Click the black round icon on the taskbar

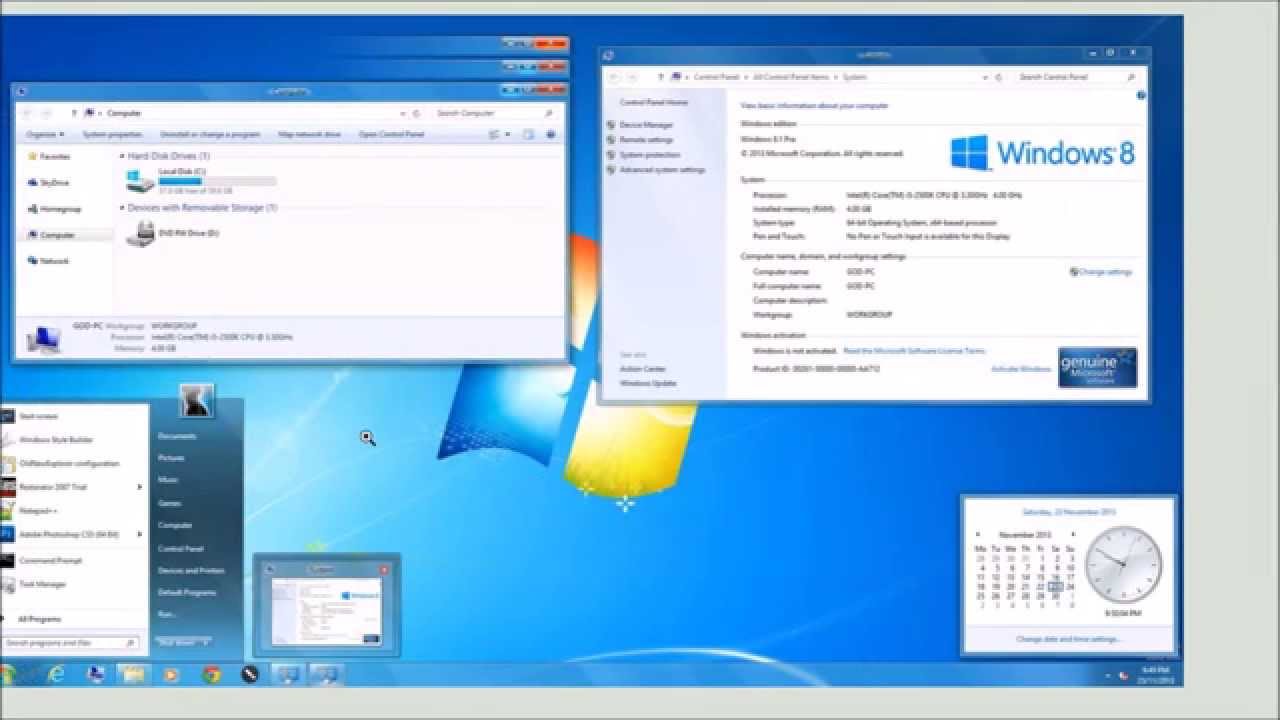click(250, 675)
